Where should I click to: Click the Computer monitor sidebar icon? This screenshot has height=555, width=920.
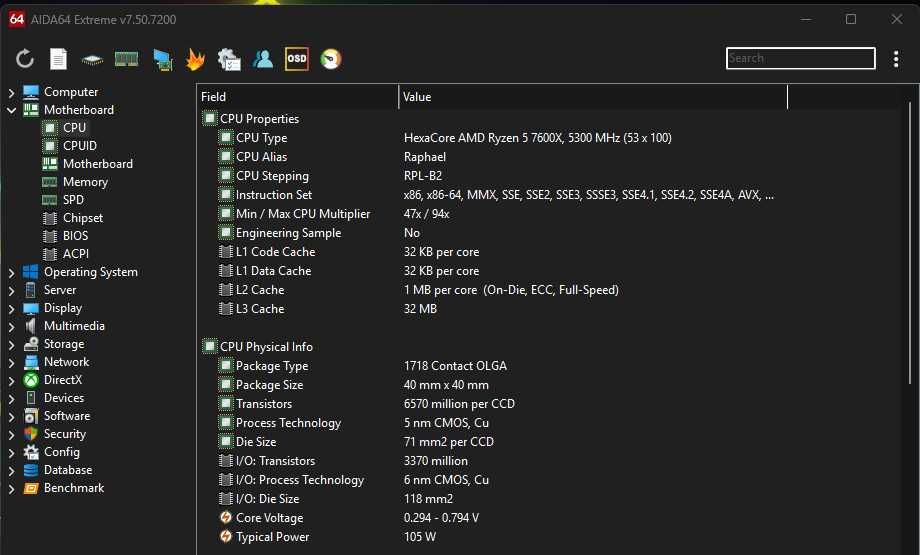click(x=31, y=92)
